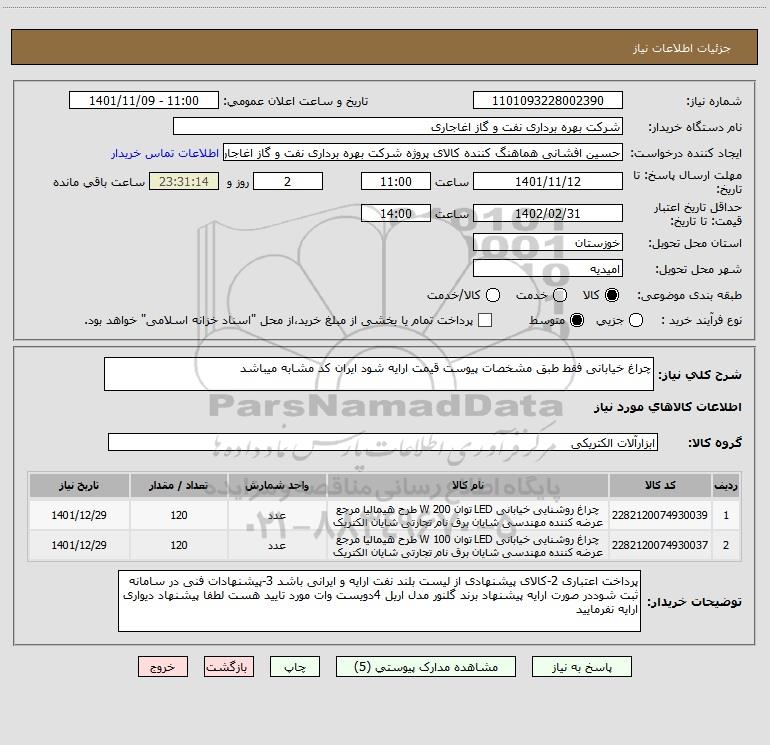770x745 pixels.
Task: Click ردیف column header
Action: [x=726, y=485]
